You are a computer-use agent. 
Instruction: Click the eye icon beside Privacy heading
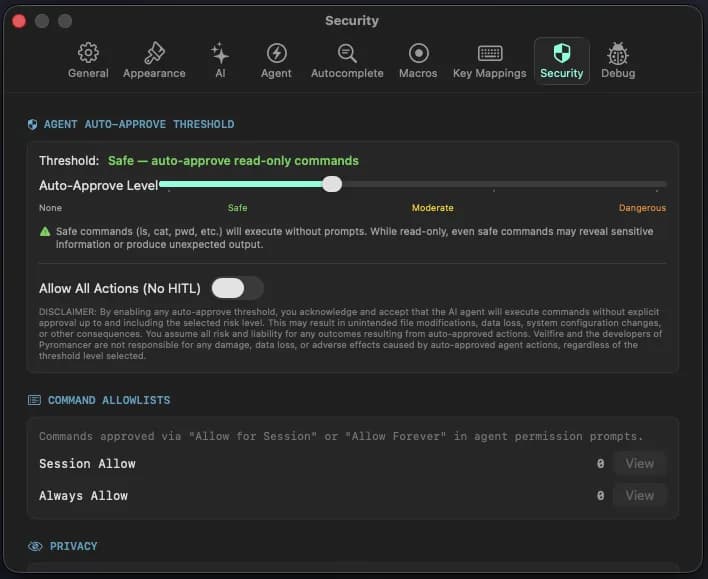tap(35, 546)
